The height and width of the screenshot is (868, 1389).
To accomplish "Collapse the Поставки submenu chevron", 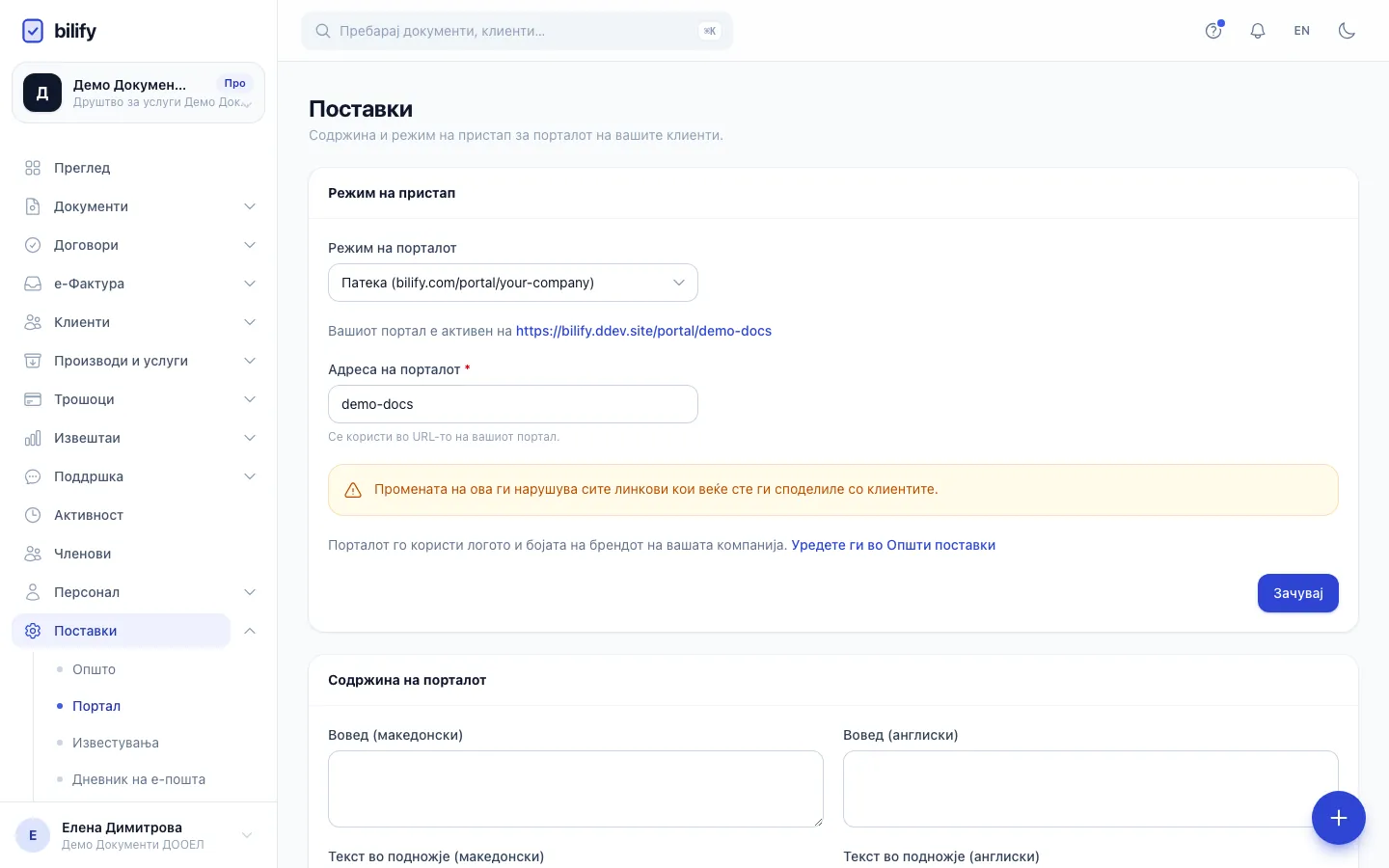I will [250, 631].
